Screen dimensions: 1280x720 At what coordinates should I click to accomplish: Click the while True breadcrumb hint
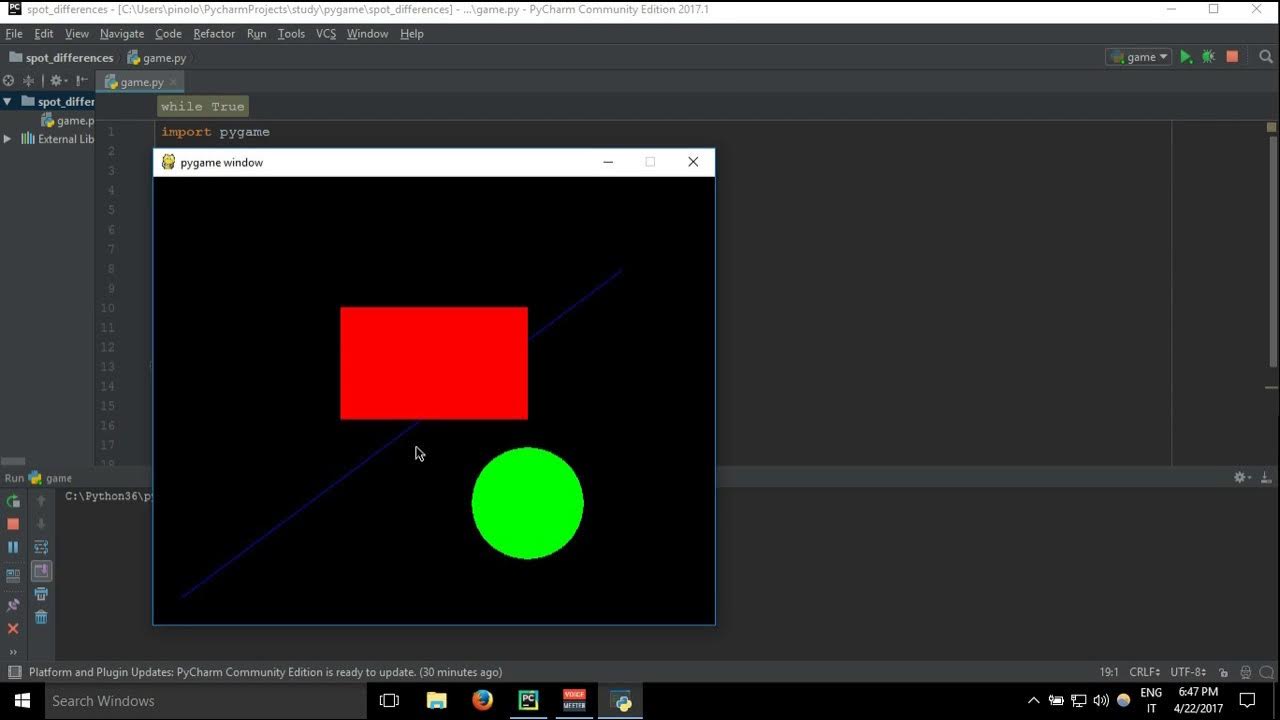click(x=202, y=106)
